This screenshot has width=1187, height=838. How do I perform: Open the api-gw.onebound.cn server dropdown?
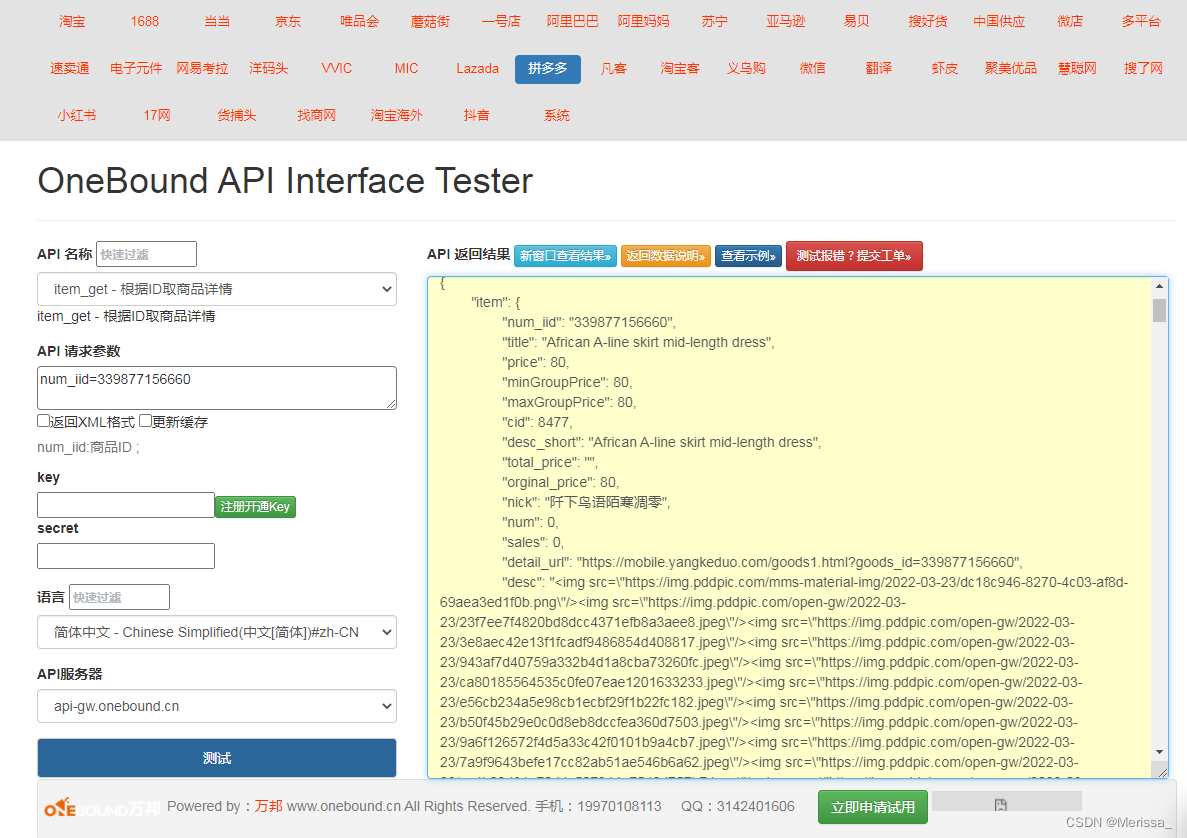pos(217,706)
